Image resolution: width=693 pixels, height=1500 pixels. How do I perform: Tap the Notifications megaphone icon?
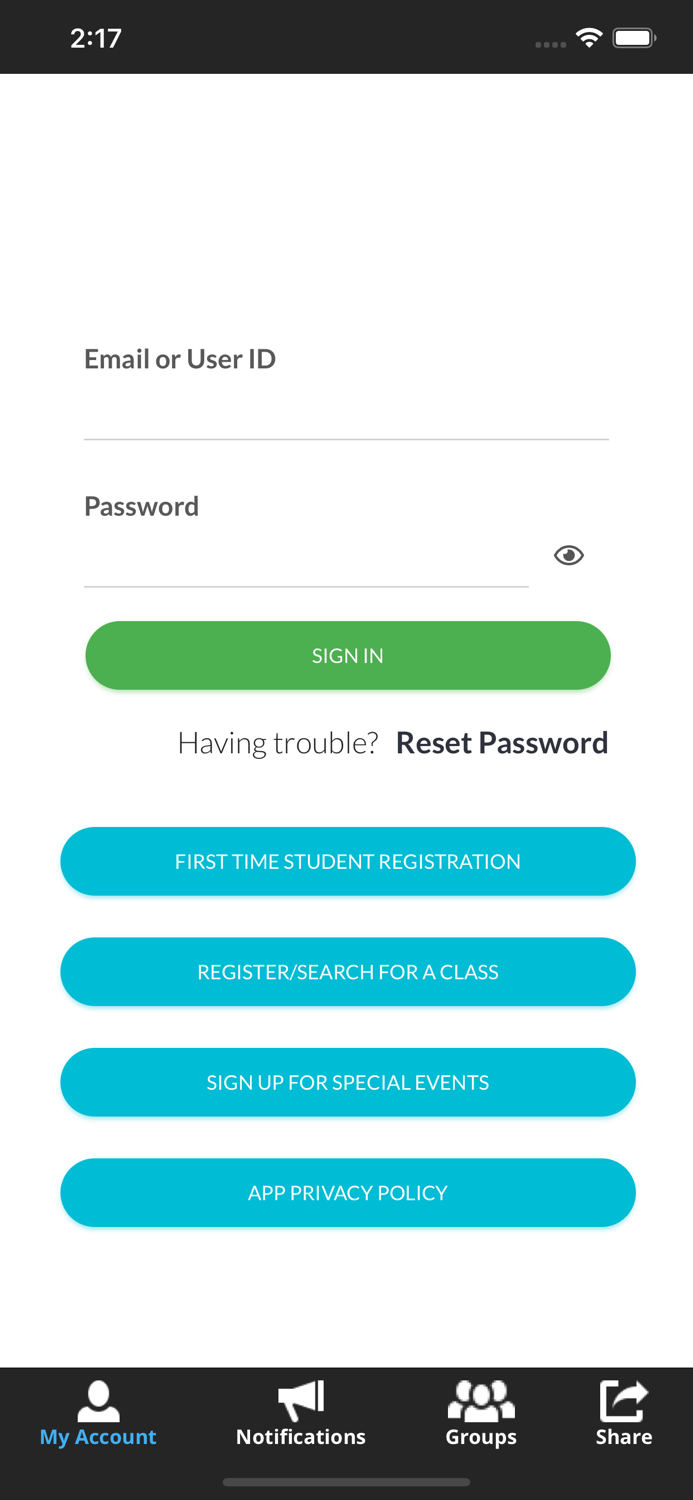[301, 1400]
